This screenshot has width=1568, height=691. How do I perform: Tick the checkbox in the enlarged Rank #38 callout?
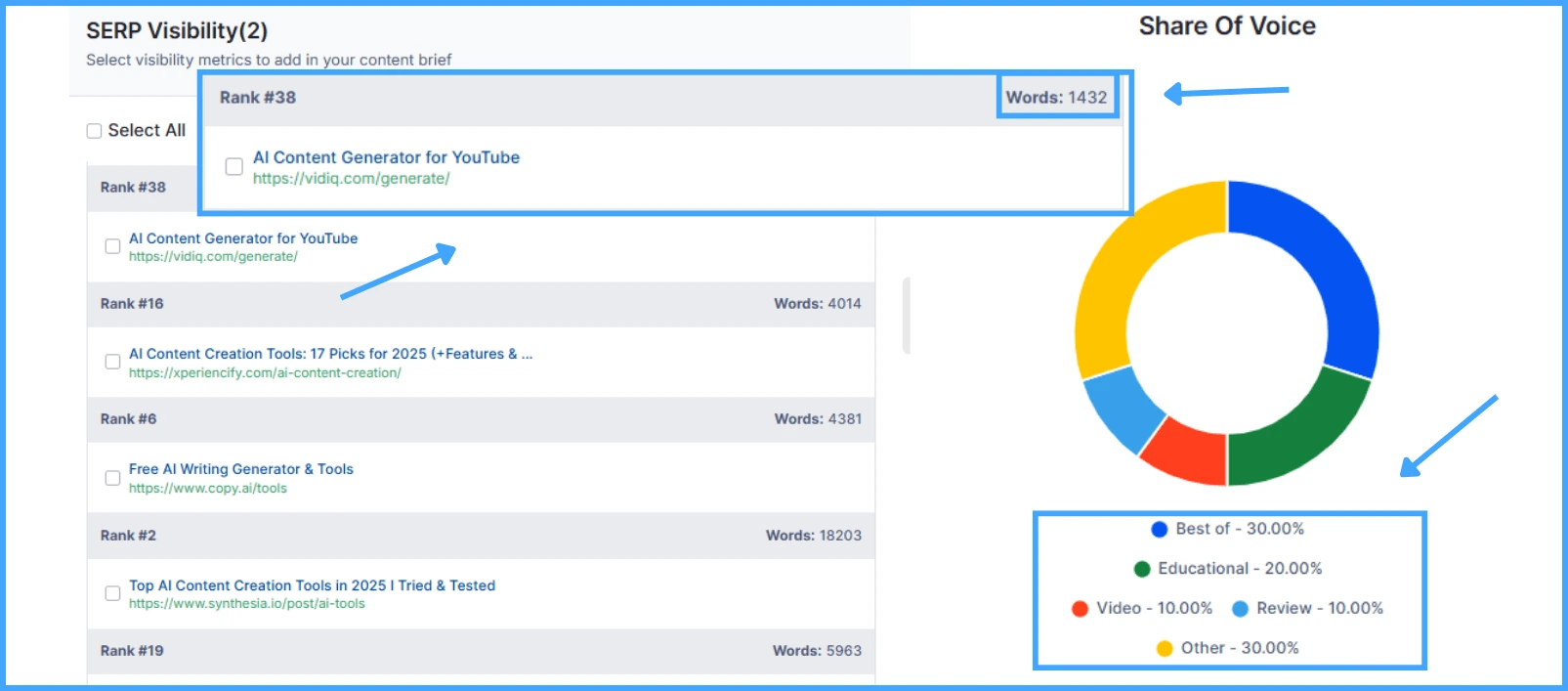point(234,167)
